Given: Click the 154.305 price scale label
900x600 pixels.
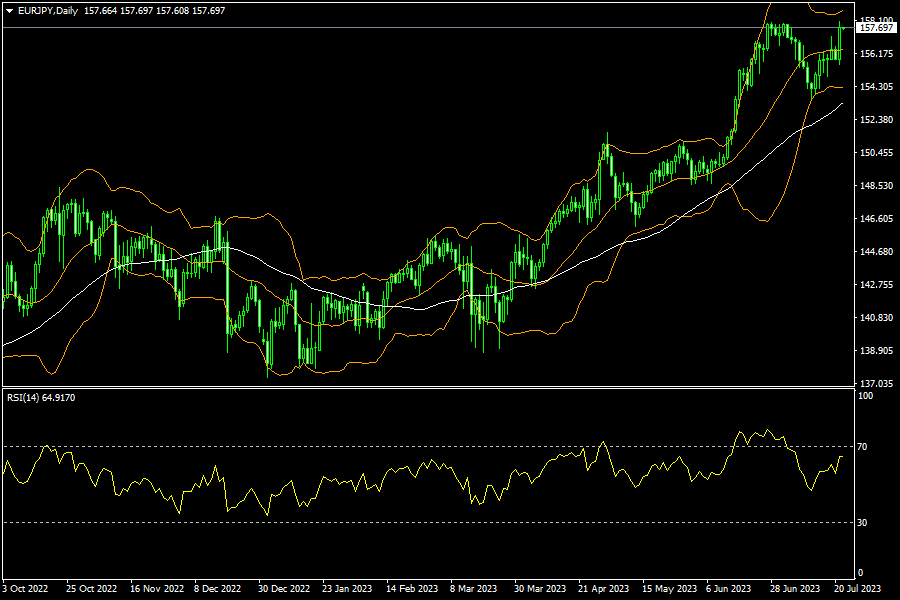Looking at the screenshot, I should (x=876, y=87).
